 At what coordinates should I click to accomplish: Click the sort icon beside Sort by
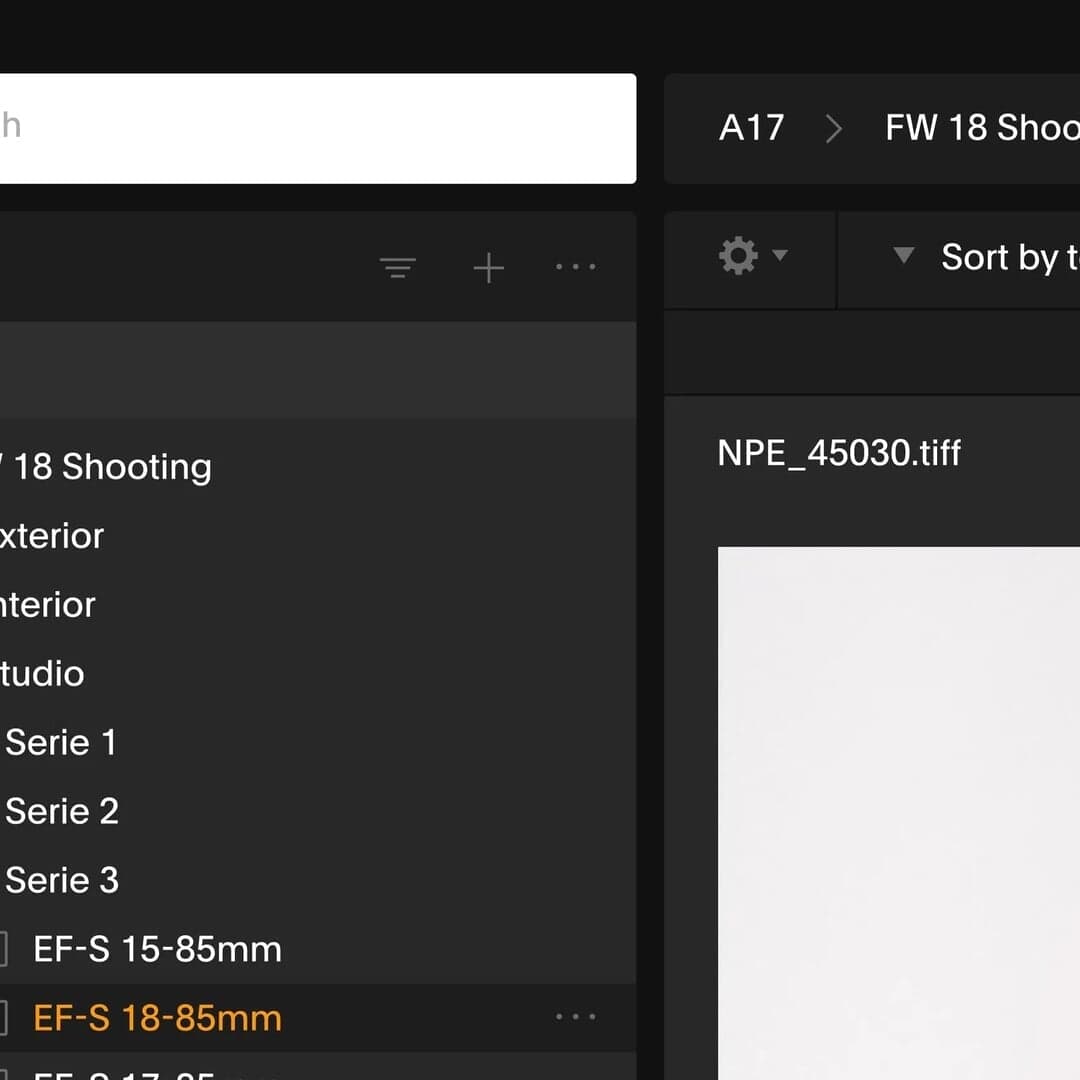[x=903, y=256]
